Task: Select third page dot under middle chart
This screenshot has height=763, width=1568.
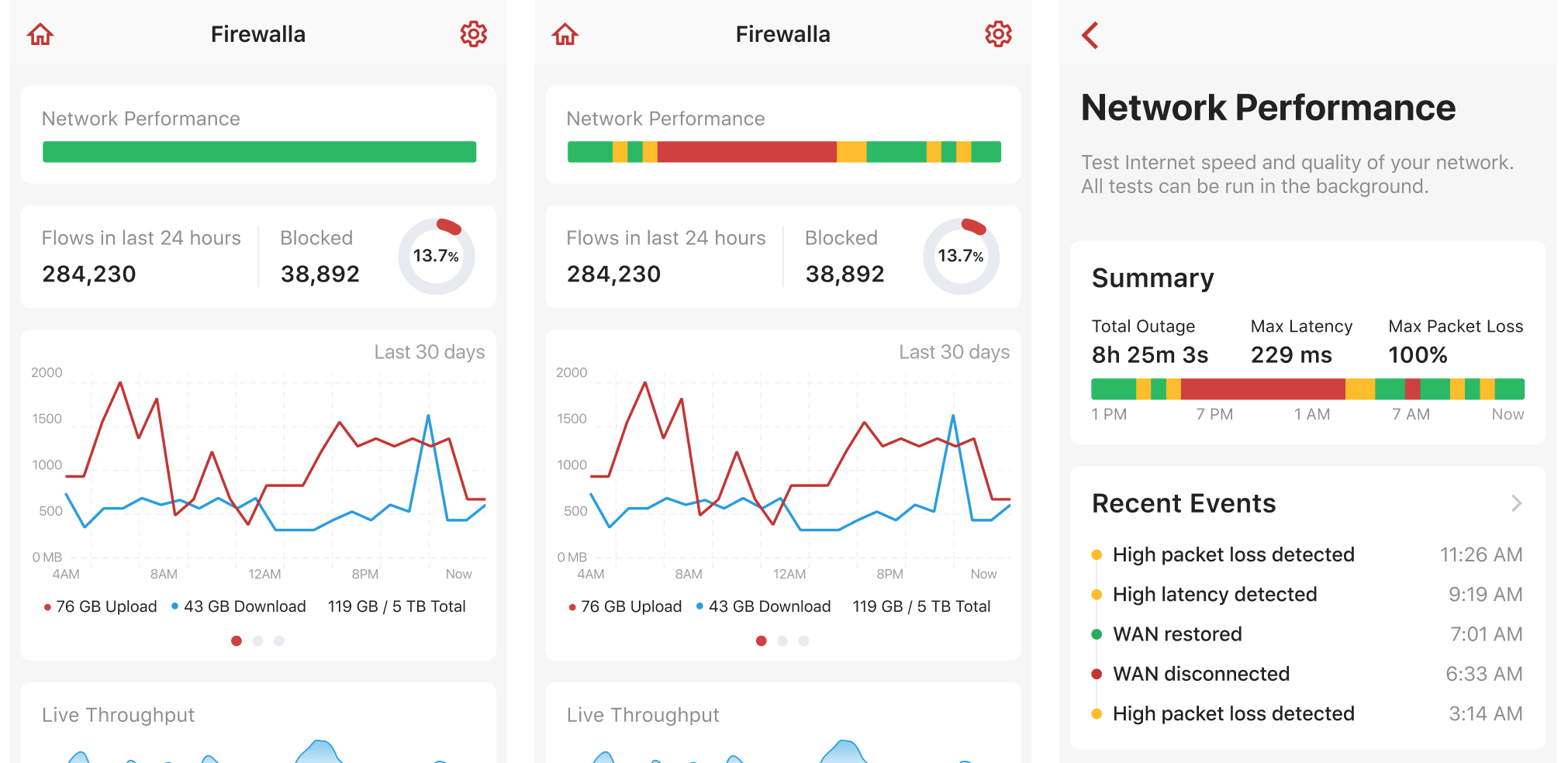Action: (804, 640)
